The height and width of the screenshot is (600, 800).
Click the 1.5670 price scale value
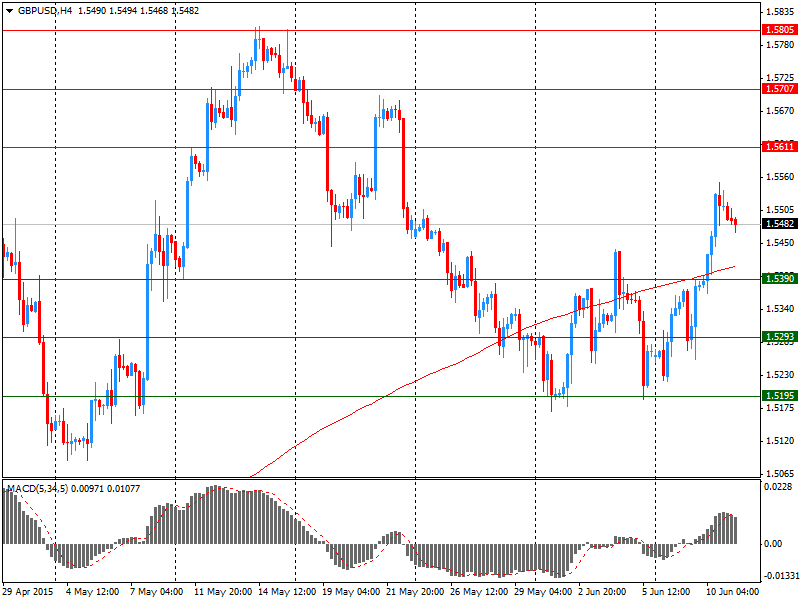click(780, 111)
